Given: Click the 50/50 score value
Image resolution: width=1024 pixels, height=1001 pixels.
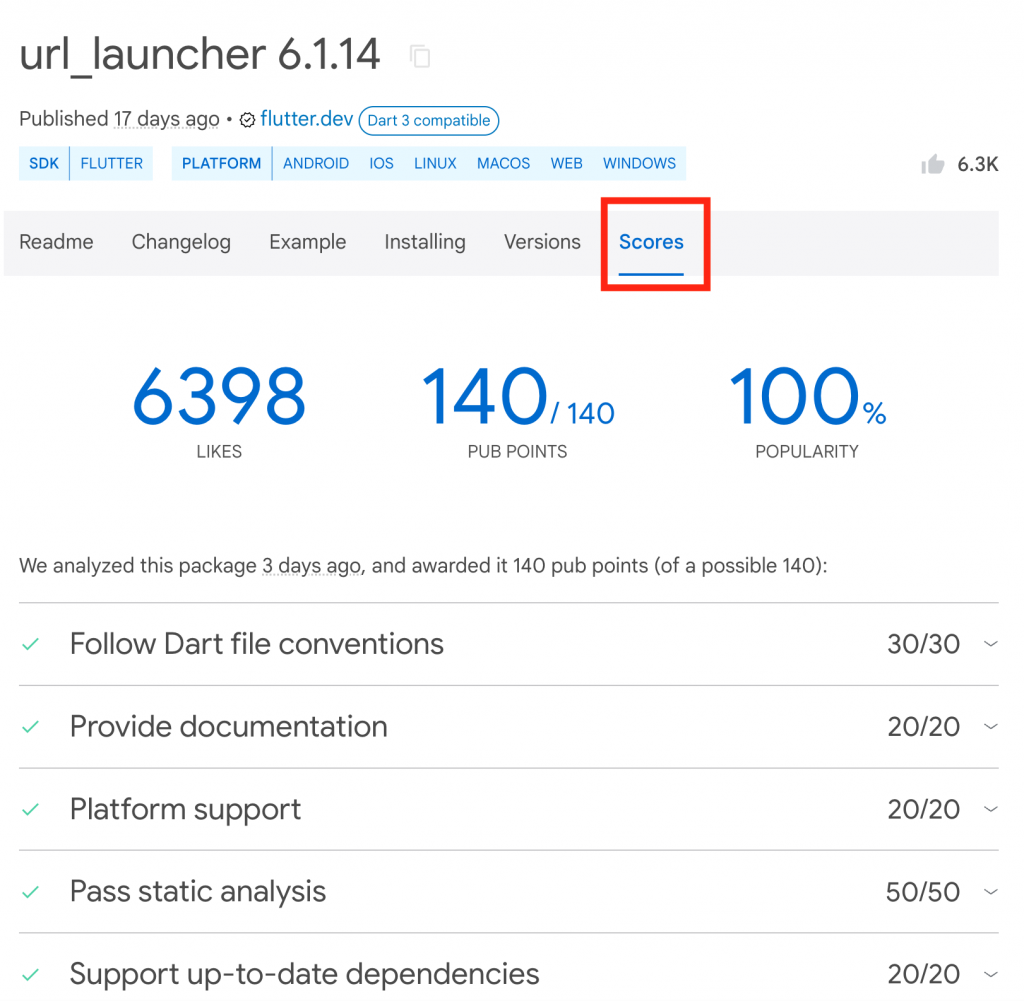Looking at the screenshot, I should [x=923, y=892].
